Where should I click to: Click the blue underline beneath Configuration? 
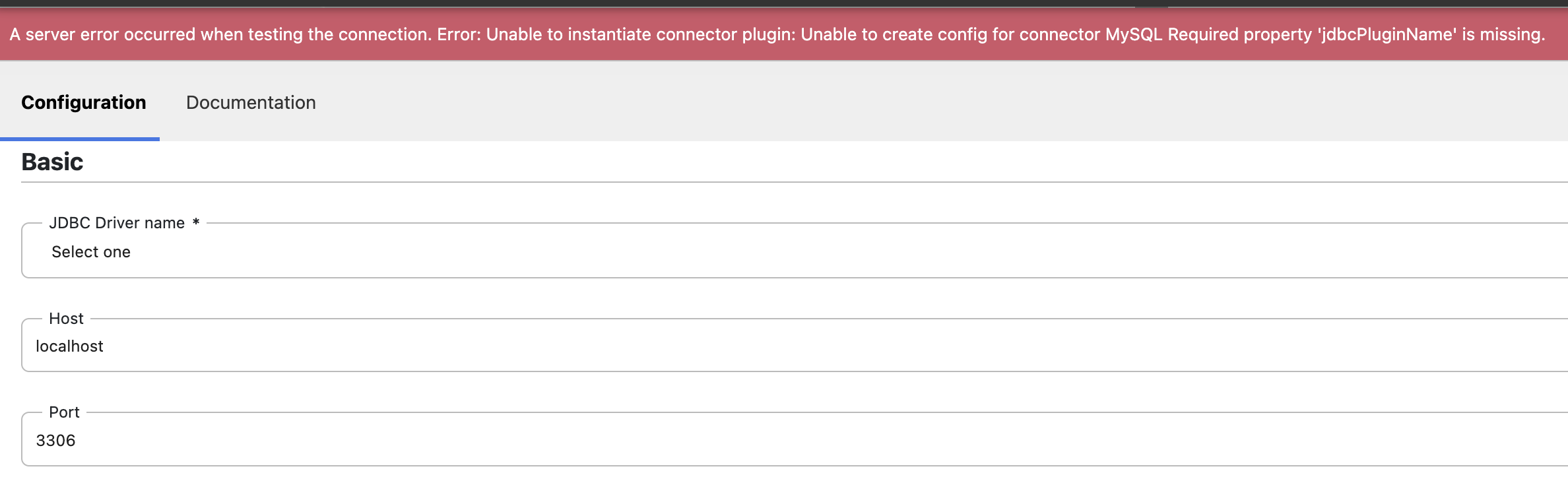(x=80, y=139)
